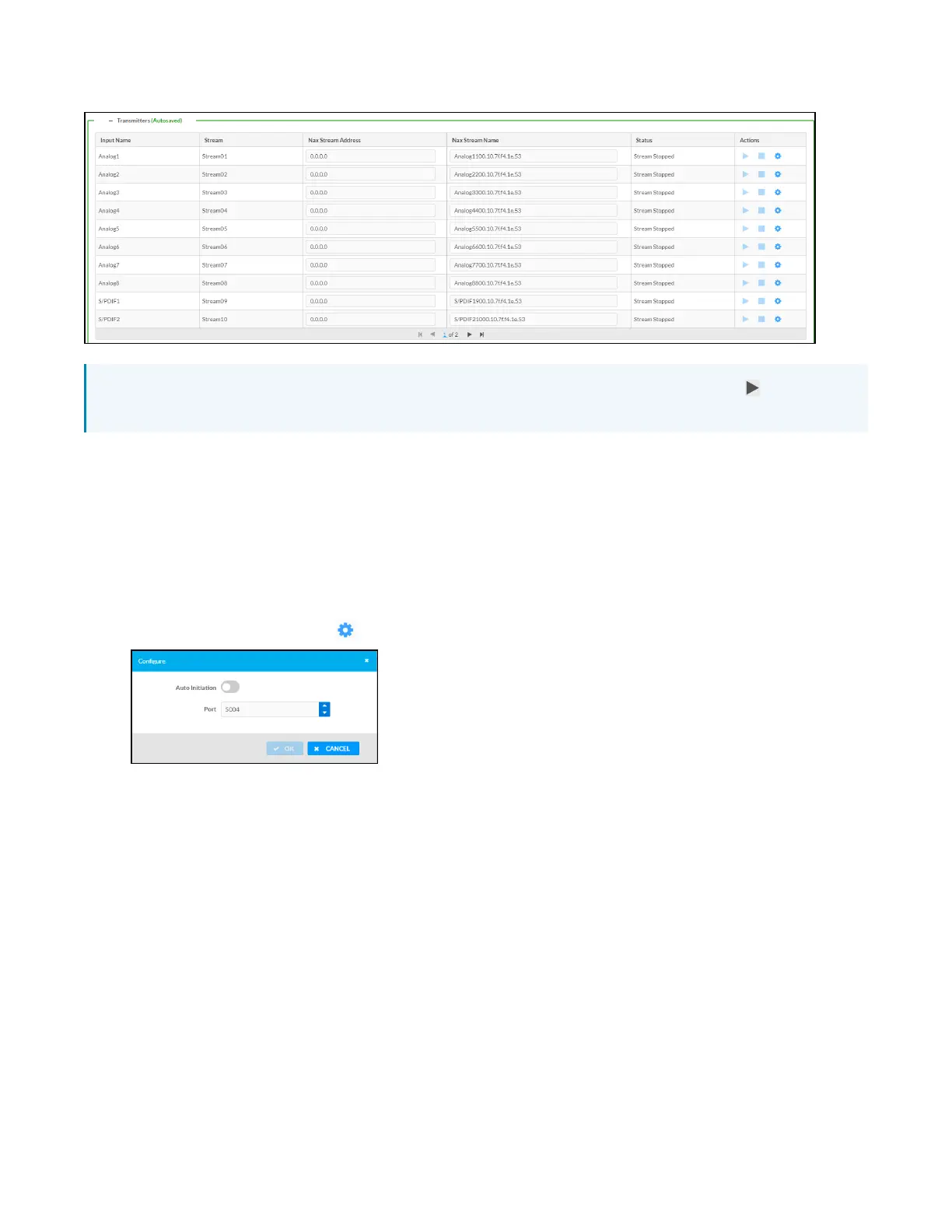Screen dimensions: 952x1232
Task: Jump to last page of transmitters table
Action: click(x=481, y=334)
